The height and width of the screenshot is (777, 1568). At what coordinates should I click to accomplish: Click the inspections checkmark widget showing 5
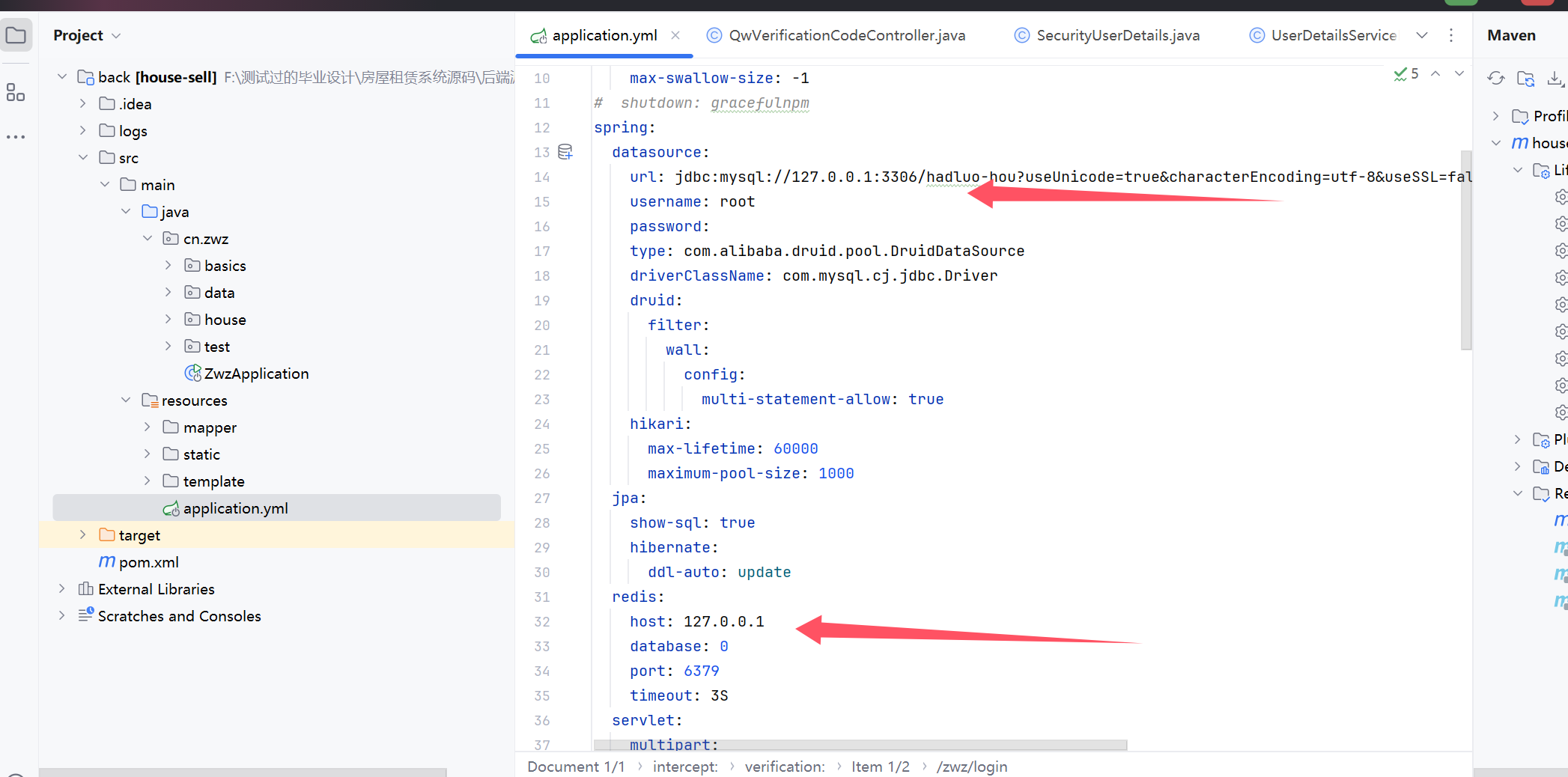1406,73
